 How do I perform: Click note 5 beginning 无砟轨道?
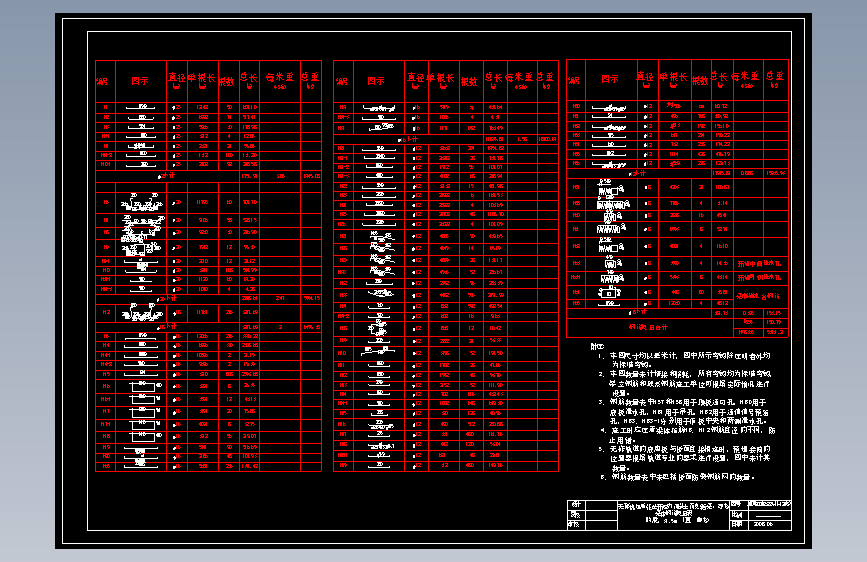point(685,459)
